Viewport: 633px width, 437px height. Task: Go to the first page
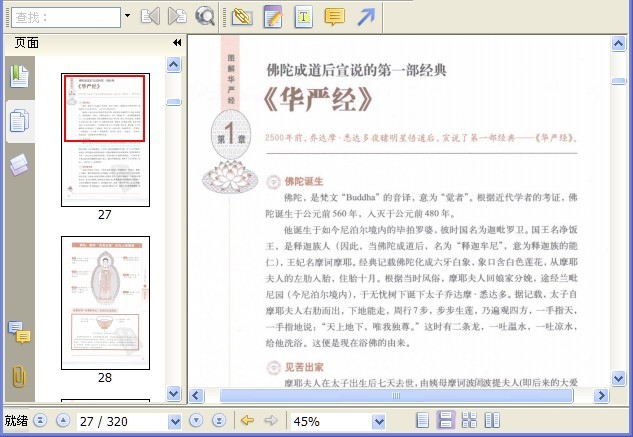point(40,421)
